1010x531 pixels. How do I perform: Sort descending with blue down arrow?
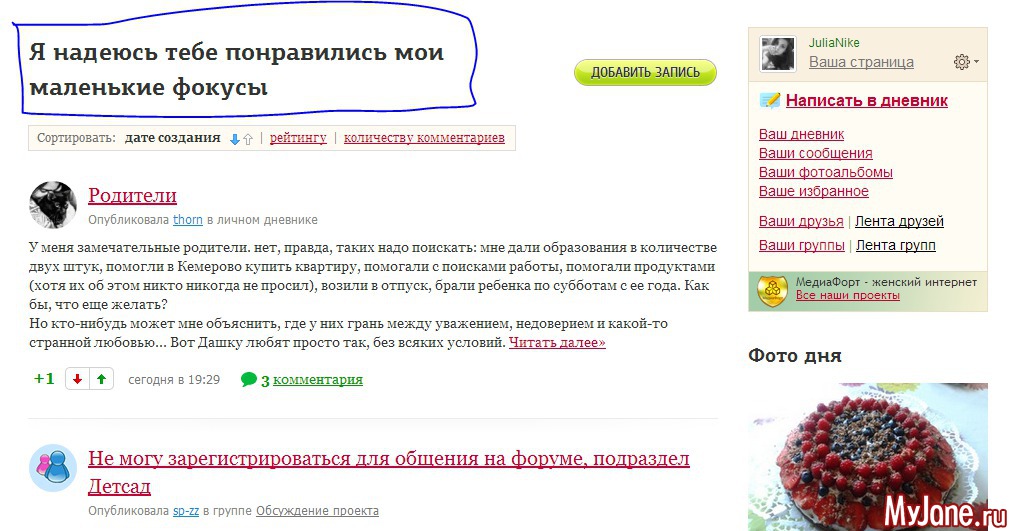pos(235,139)
